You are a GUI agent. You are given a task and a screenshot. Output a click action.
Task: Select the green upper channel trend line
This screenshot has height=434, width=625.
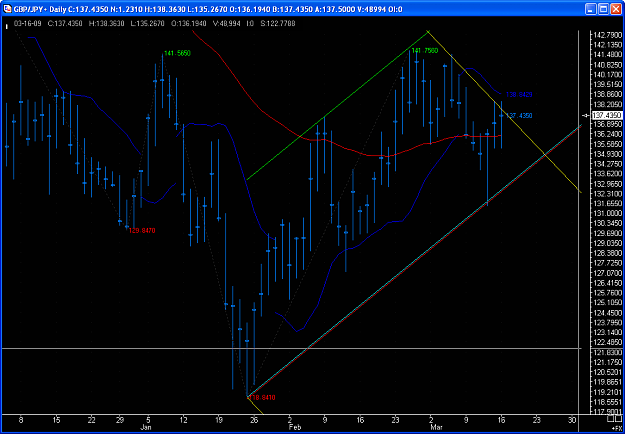337,106
